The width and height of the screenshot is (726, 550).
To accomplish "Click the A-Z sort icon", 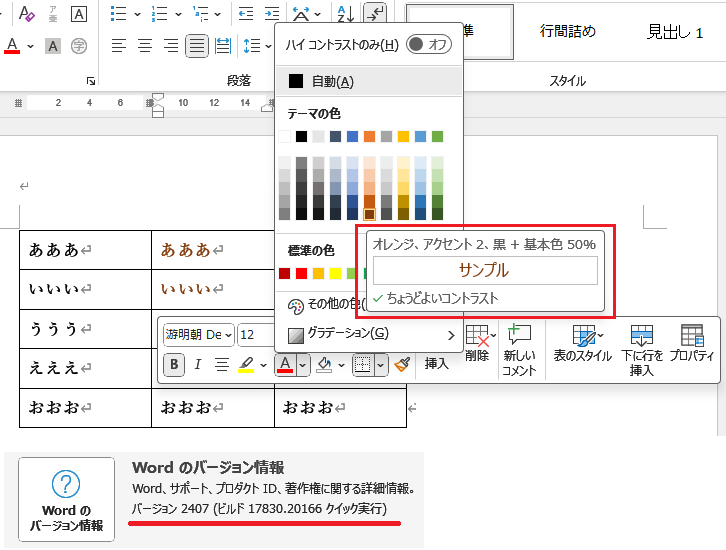I will [x=345, y=14].
